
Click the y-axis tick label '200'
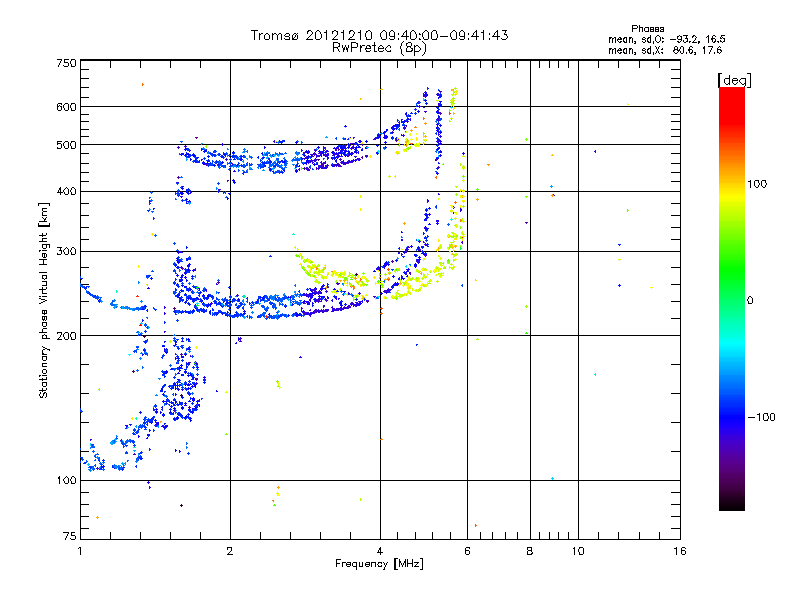[x=66, y=336]
